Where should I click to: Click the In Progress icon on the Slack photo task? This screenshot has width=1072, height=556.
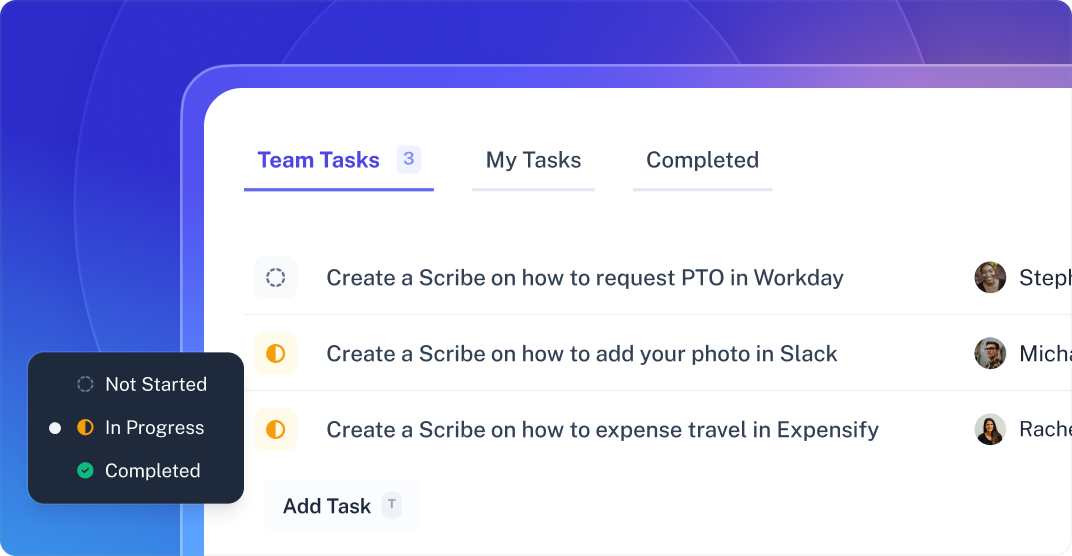pos(276,354)
